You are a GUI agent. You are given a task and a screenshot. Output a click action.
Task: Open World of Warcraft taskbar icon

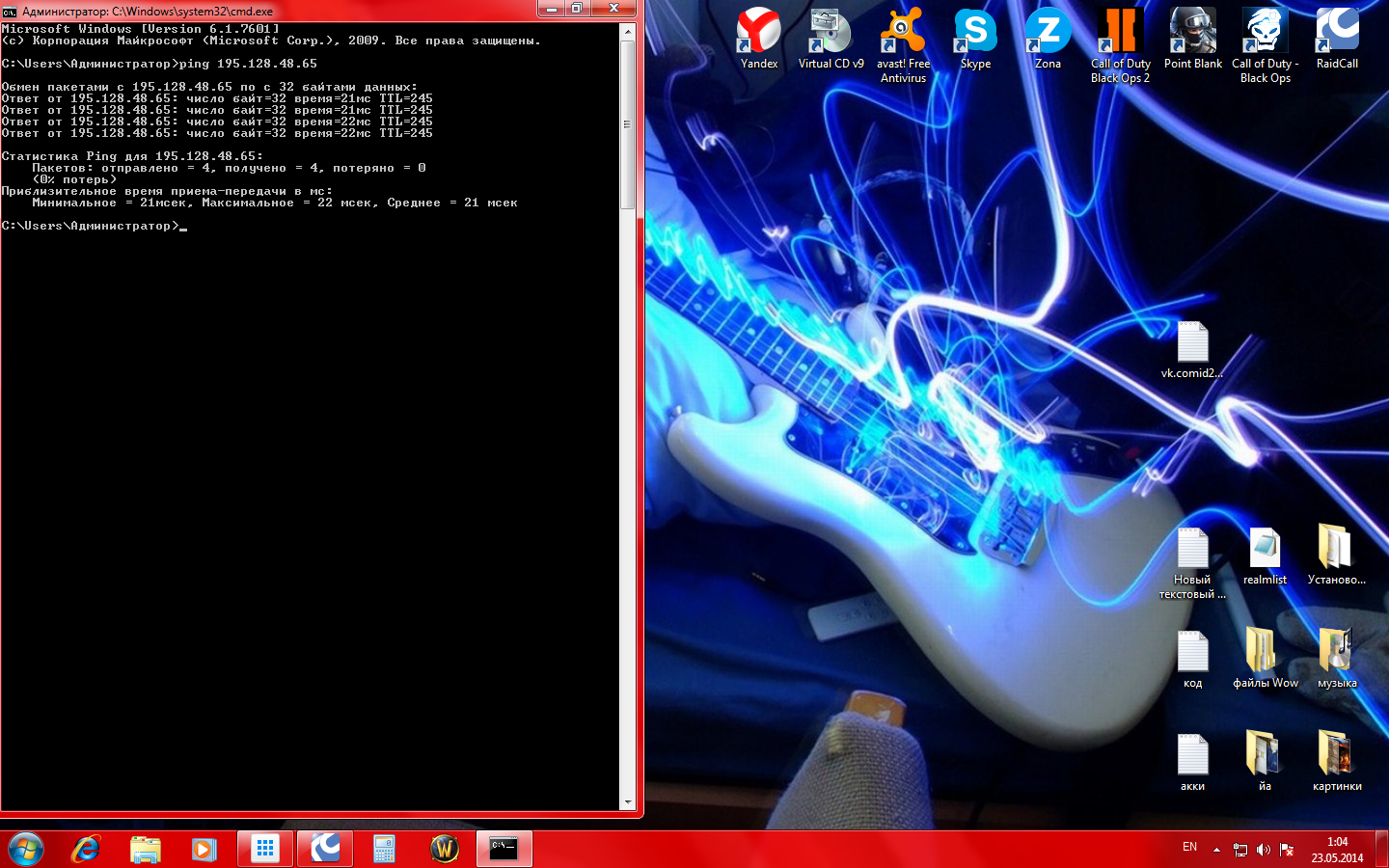pos(445,849)
